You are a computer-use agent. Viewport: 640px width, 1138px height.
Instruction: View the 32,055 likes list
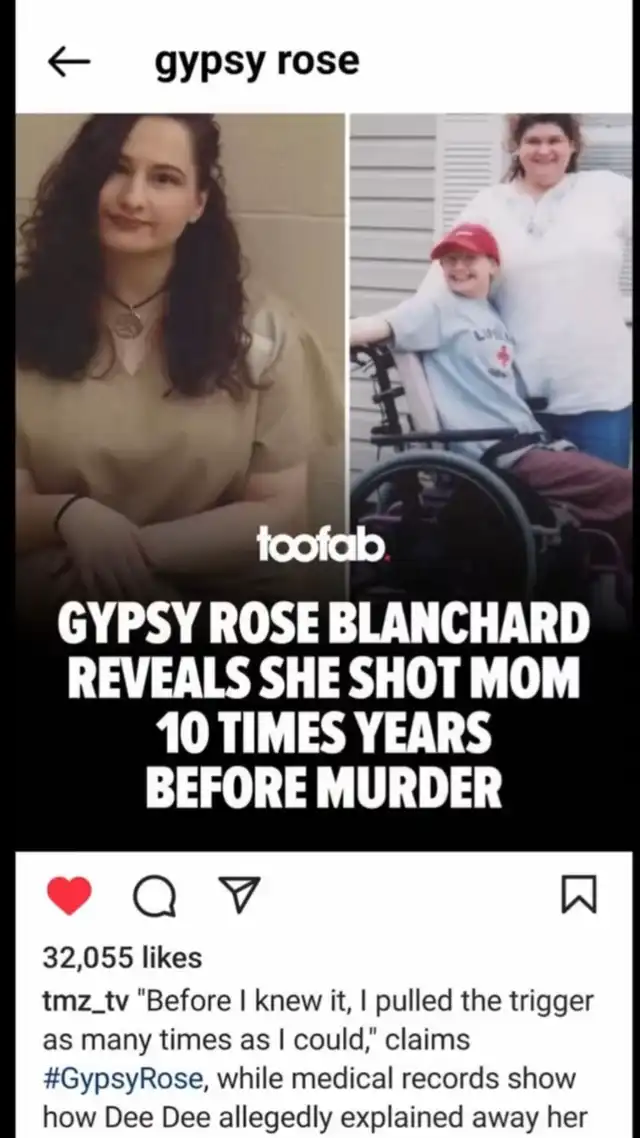tap(122, 958)
